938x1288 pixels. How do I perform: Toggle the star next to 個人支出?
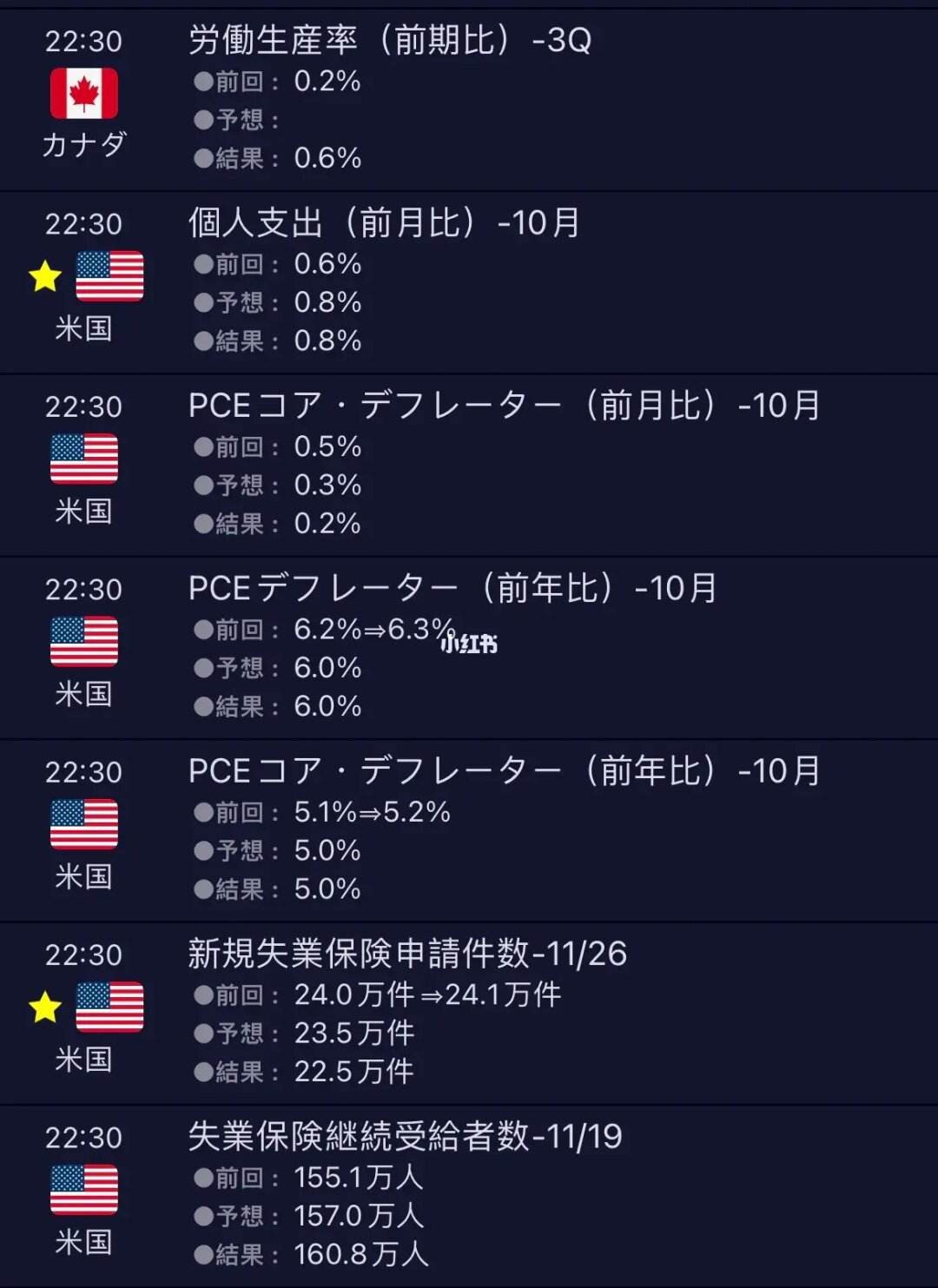[45, 277]
